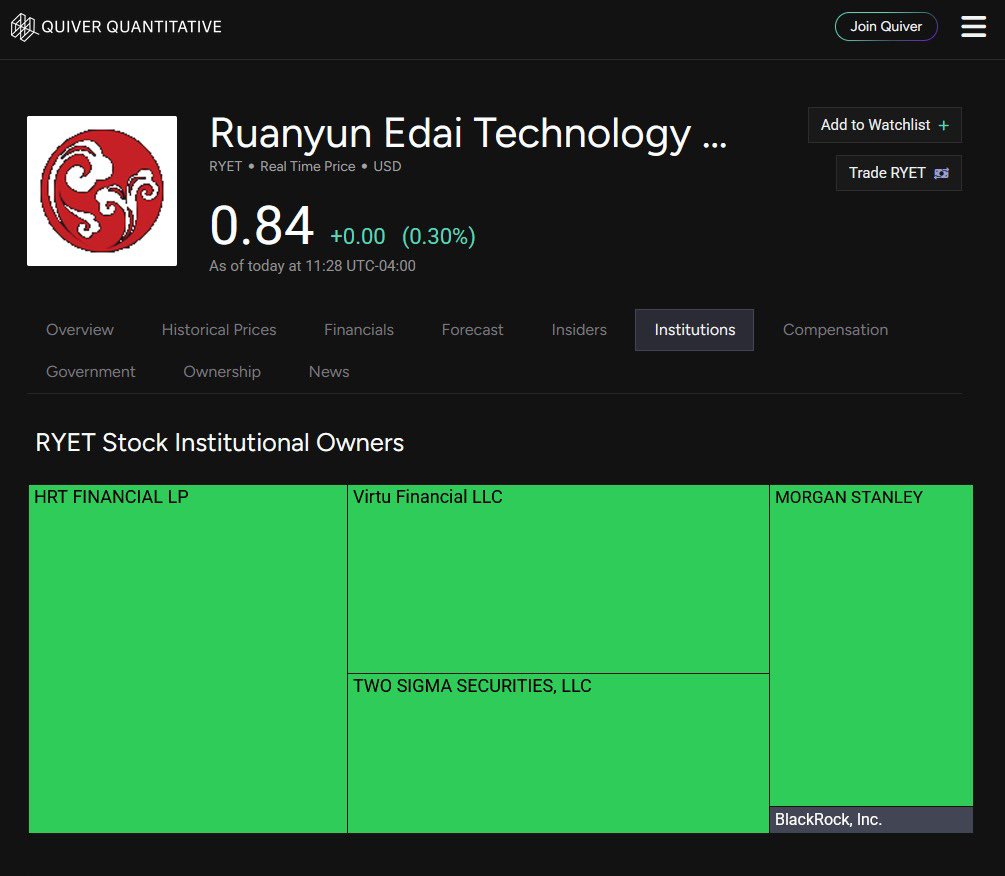1005x876 pixels.
Task: Click the 'Real Time Price' label
Action: click(x=308, y=167)
